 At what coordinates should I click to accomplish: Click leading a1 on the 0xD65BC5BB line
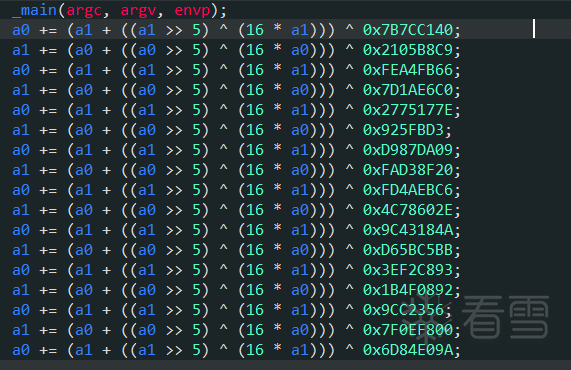click(x=21, y=250)
